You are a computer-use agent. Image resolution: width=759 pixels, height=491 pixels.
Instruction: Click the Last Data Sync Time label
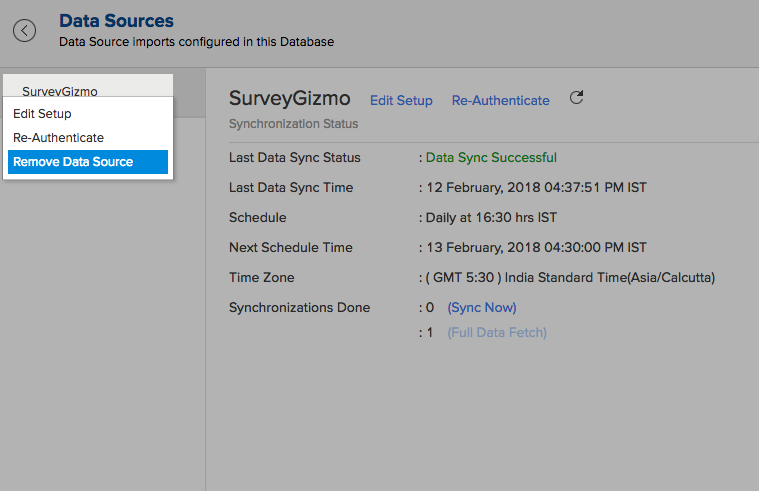click(291, 187)
